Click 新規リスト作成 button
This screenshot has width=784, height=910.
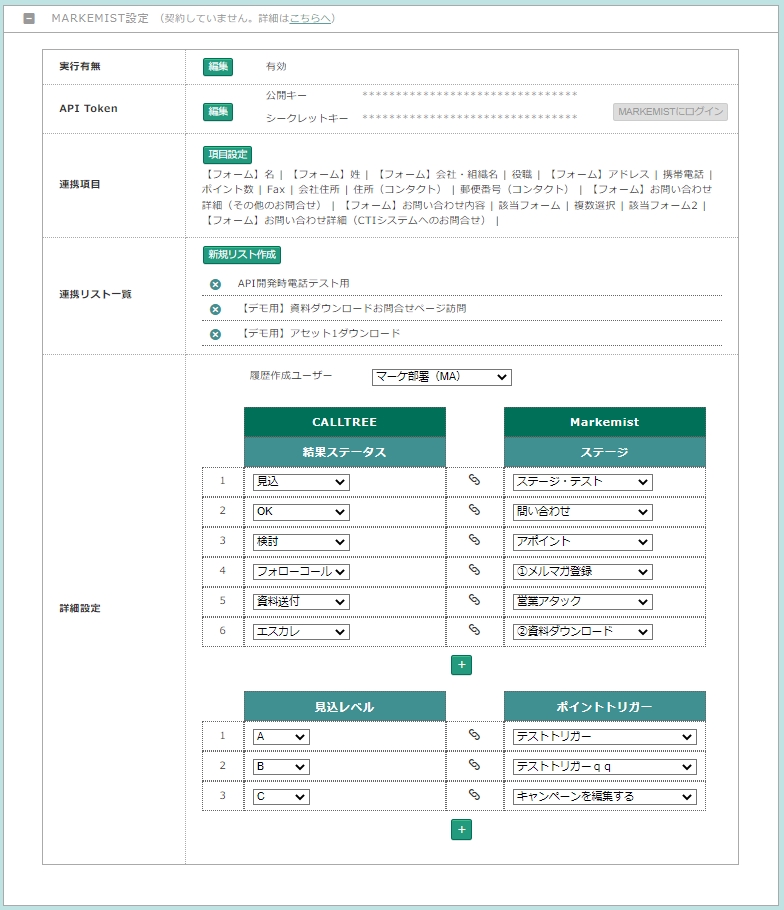242,254
